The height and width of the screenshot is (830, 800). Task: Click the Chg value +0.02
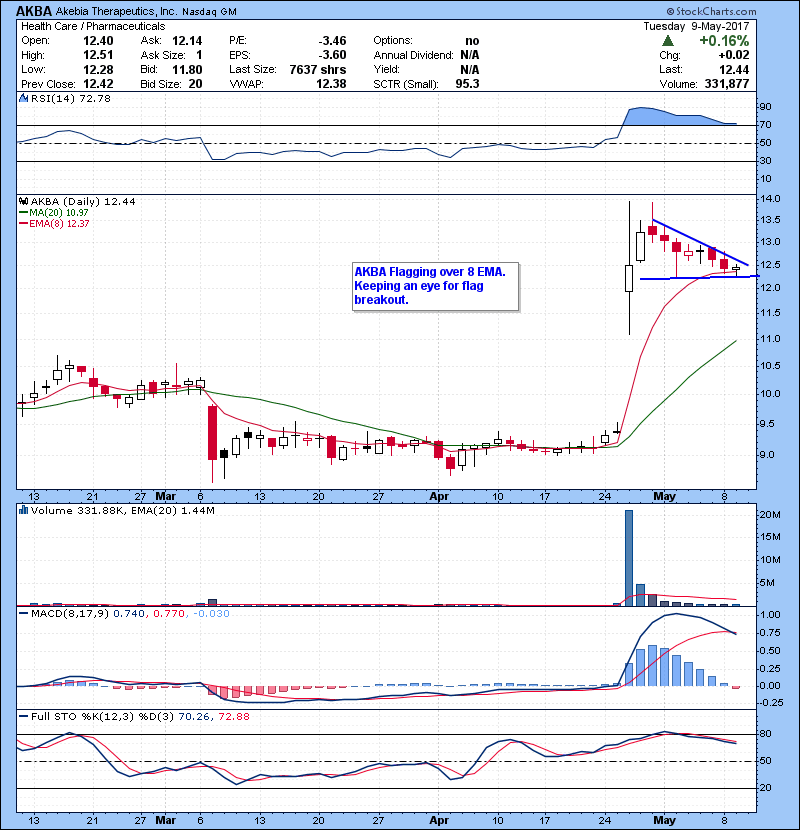[x=734, y=55]
